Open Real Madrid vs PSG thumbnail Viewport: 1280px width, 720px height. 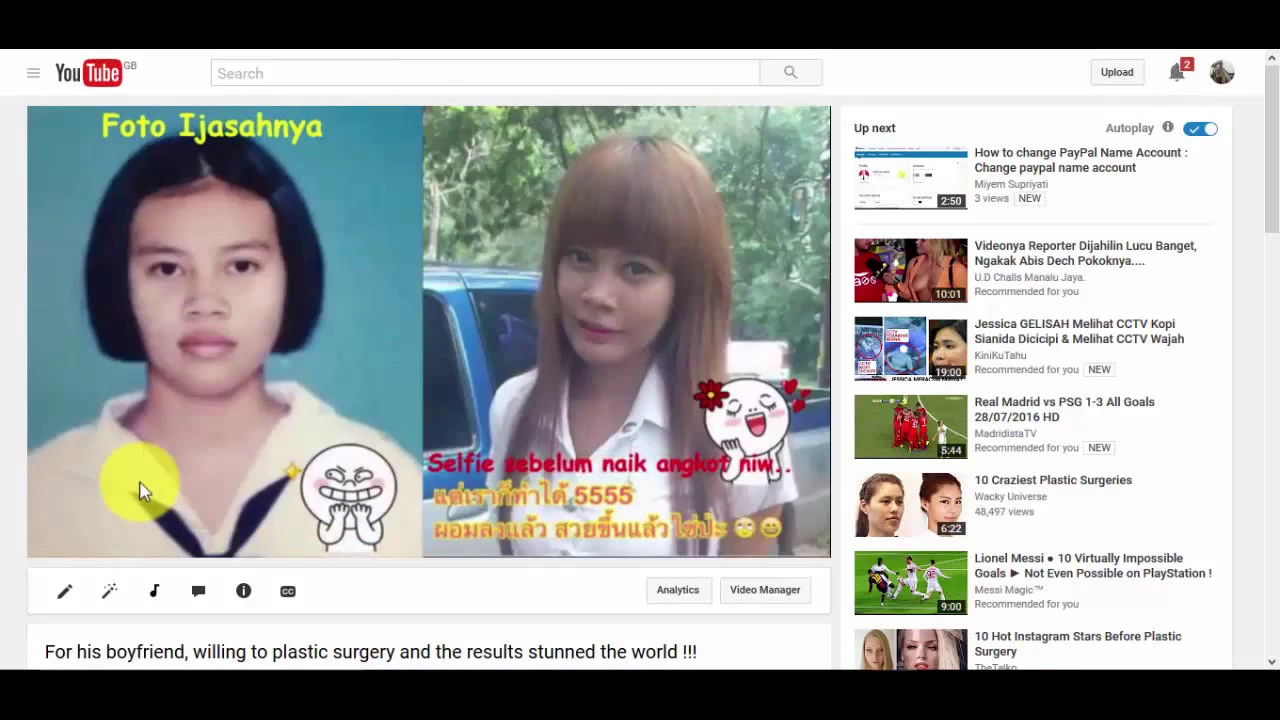(911, 426)
